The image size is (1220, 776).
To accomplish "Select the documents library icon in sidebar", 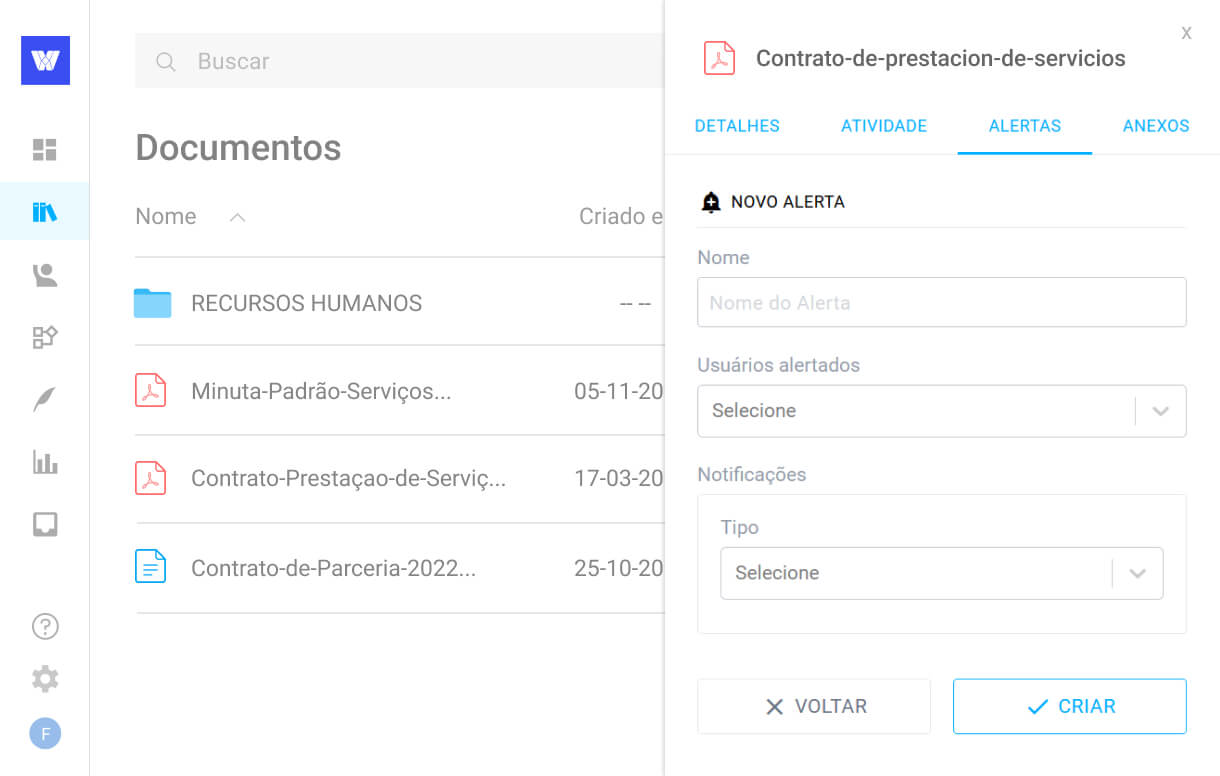I will tap(44, 211).
